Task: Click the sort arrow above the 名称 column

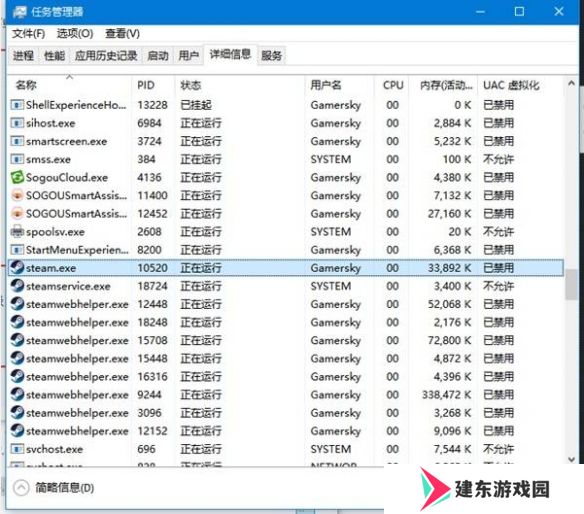Action: (x=69, y=77)
